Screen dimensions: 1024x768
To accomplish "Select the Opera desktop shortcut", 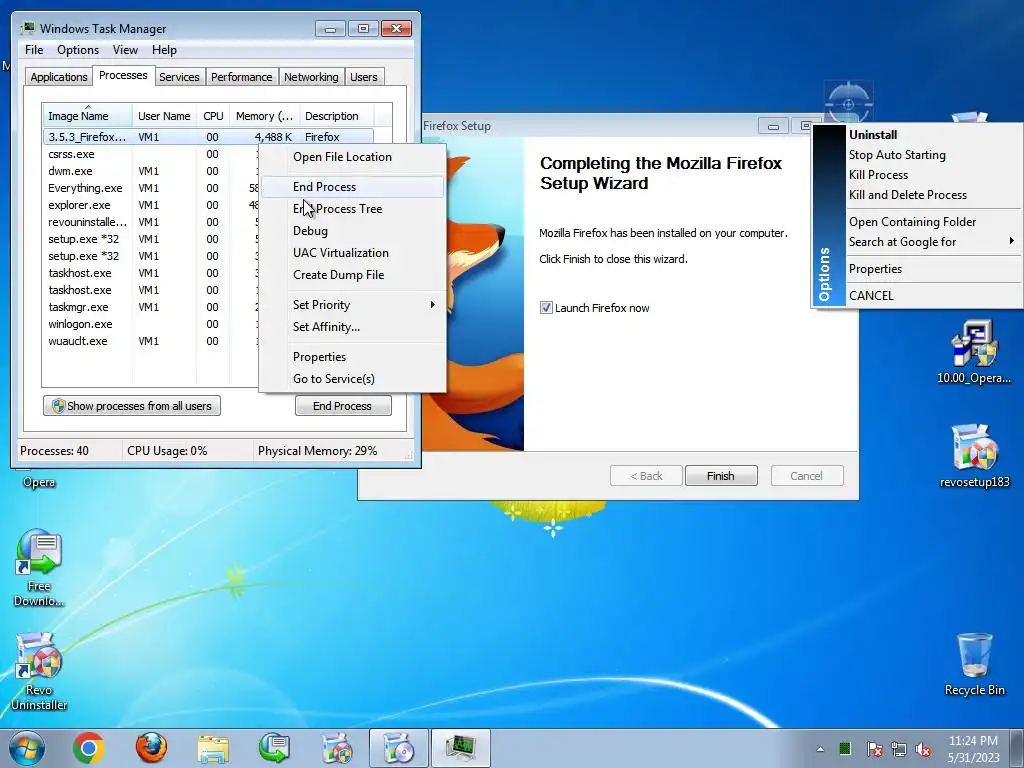I will point(39,482).
